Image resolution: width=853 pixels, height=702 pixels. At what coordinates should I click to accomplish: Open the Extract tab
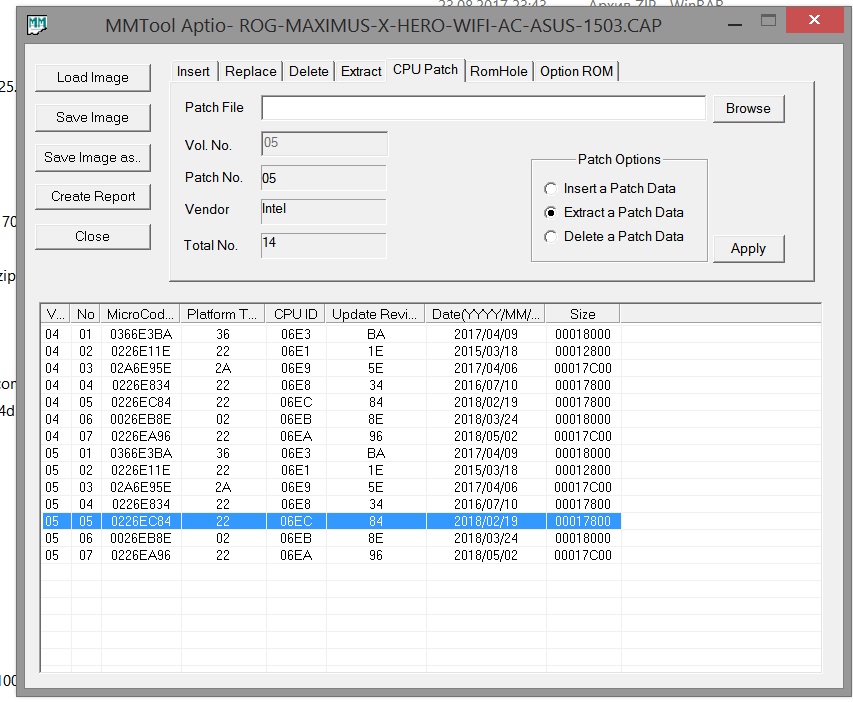(x=361, y=71)
